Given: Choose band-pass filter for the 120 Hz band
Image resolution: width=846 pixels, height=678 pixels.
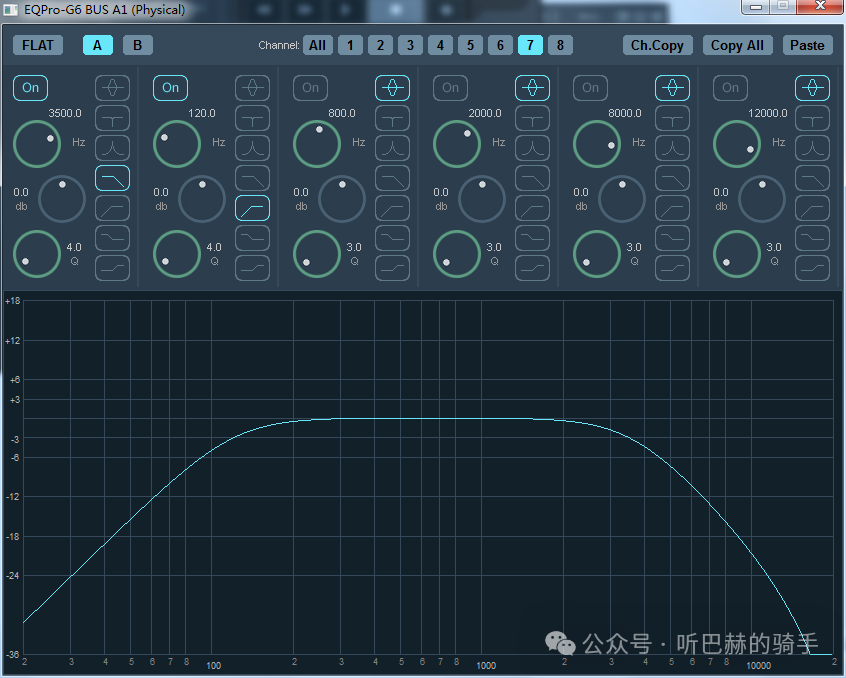Looking at the screenshot, I should click(x=252, y=148).
